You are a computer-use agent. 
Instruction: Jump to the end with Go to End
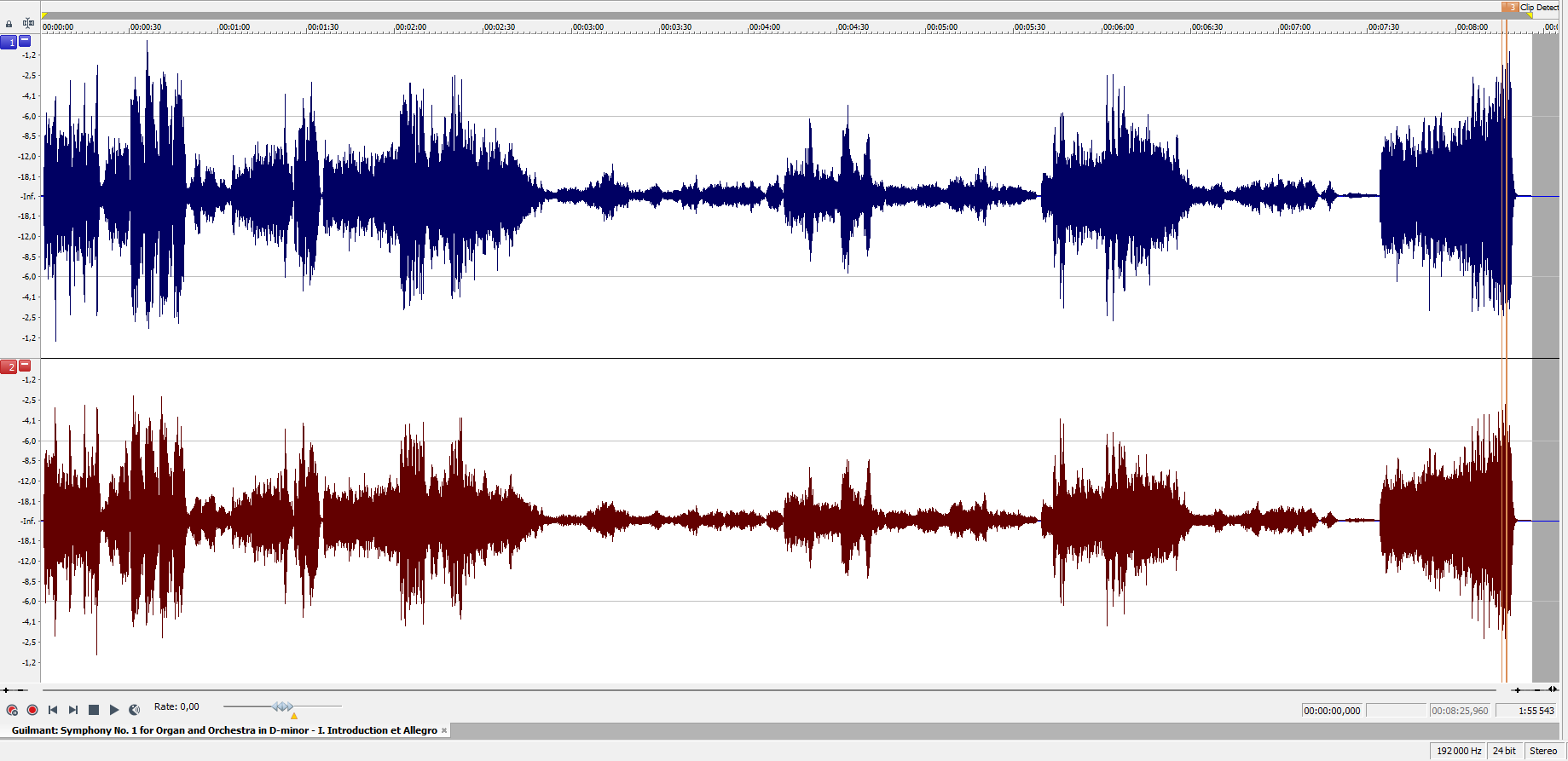point(73,710)
